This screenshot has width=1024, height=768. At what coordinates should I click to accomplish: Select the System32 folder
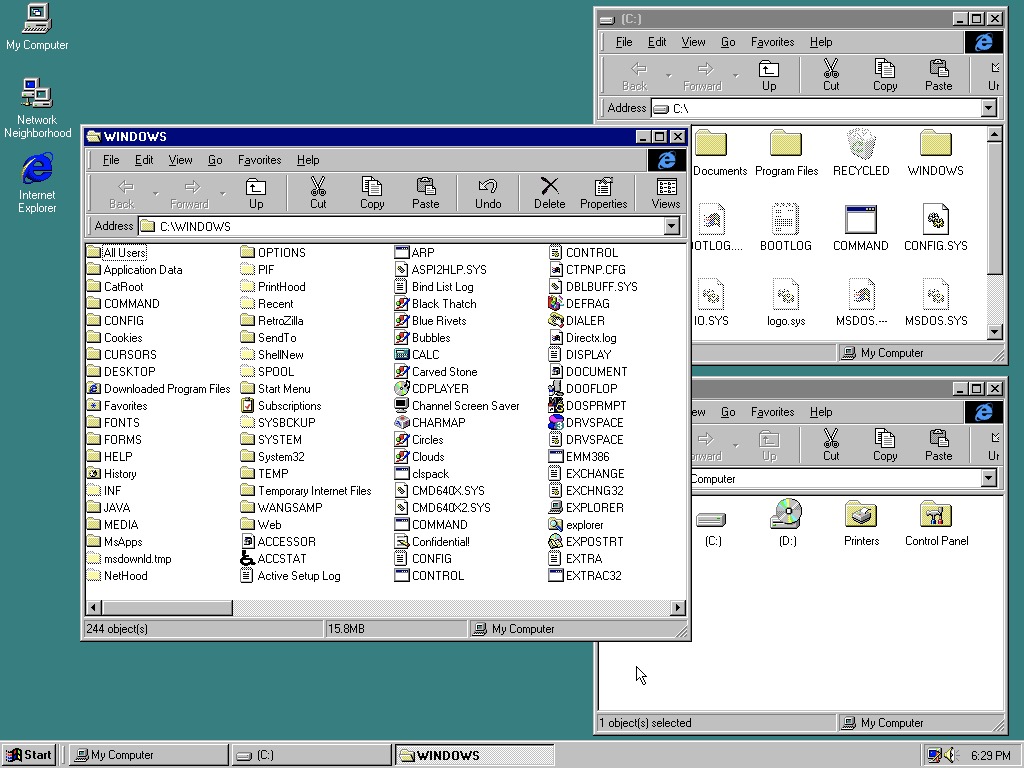(x=272, y=456)
